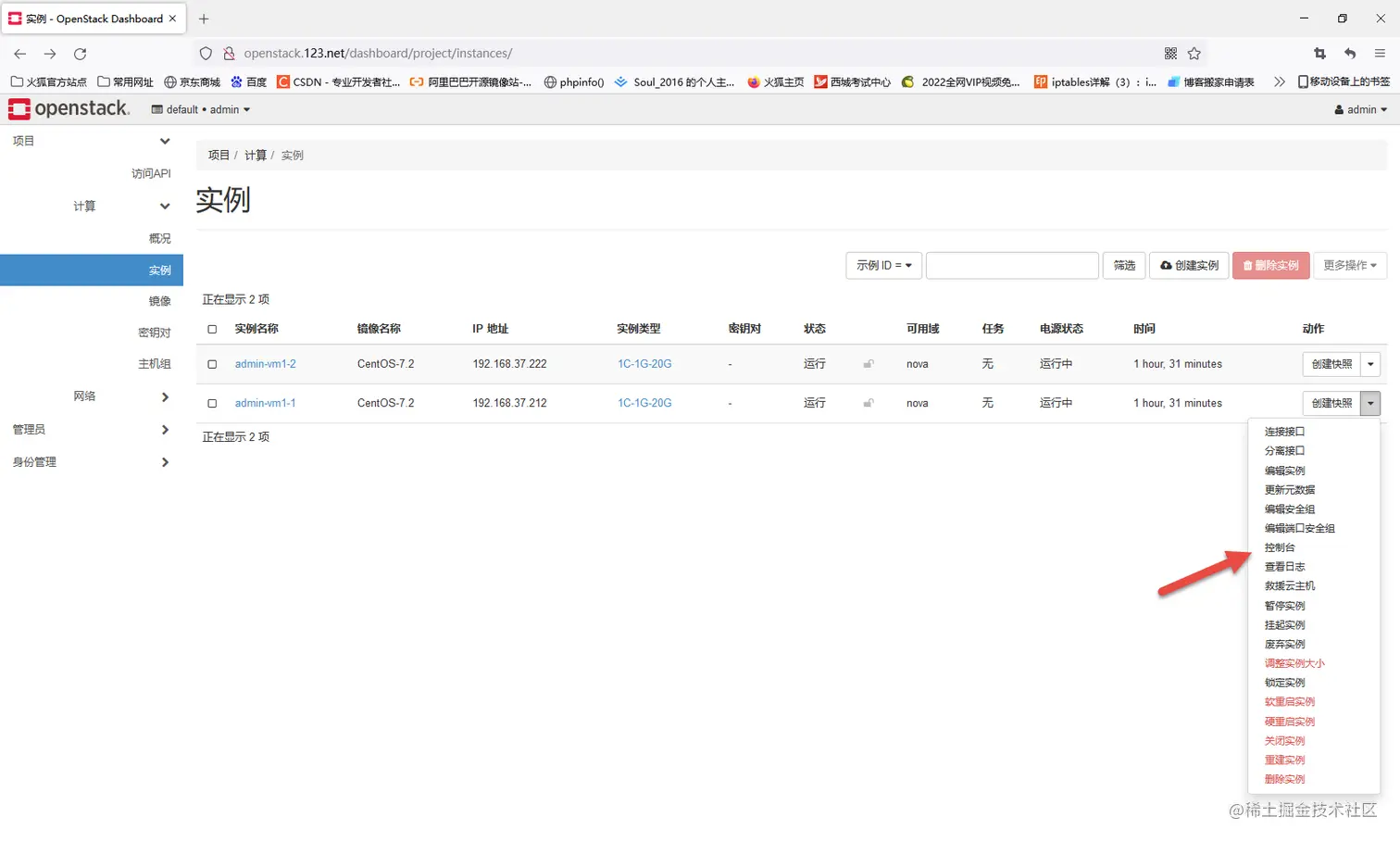This screenshot has height=842, width=1400.
Task: Open 移动设备上的书签 folder
Action: tap(1344, 82)
